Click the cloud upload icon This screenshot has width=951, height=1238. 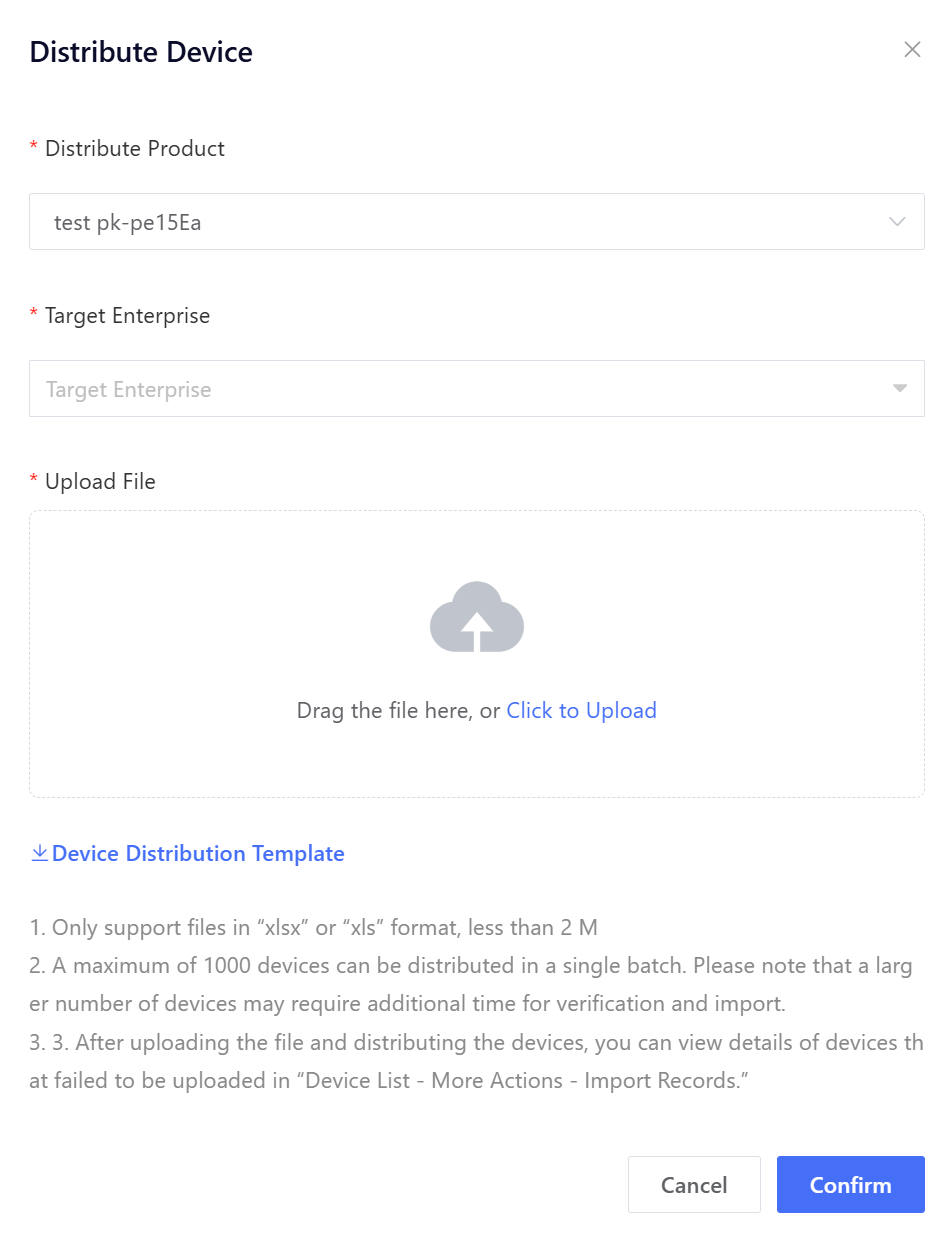[477, 617]
